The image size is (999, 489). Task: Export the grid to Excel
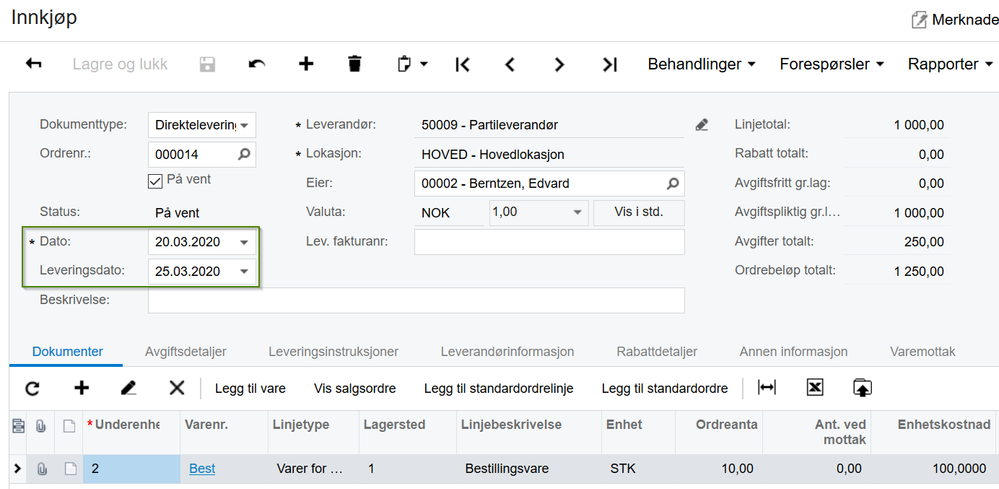point(815,387)
